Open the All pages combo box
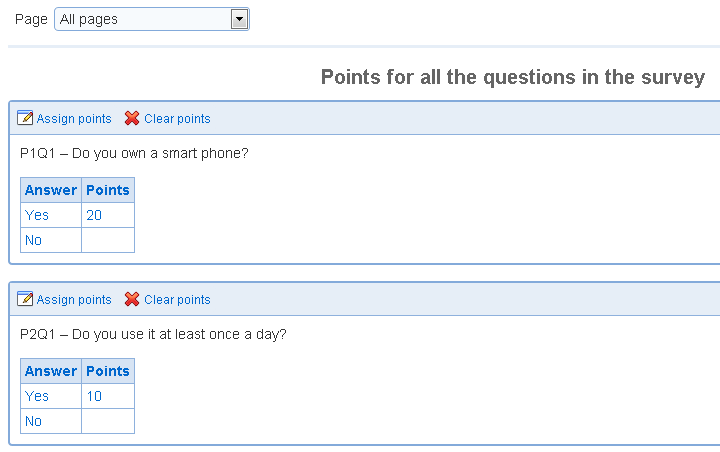 coord(152,19)
